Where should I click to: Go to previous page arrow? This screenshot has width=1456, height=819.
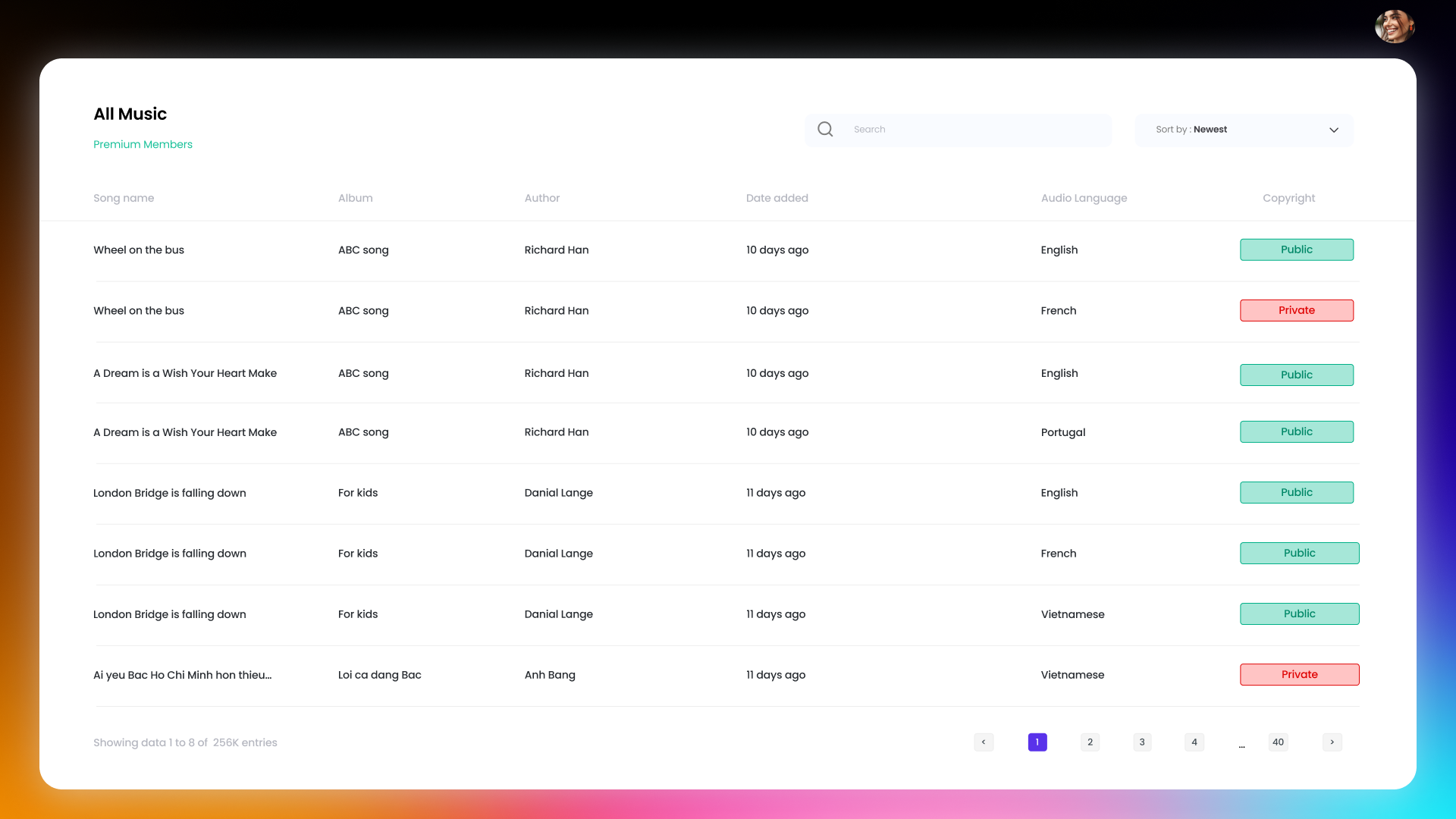984,742
